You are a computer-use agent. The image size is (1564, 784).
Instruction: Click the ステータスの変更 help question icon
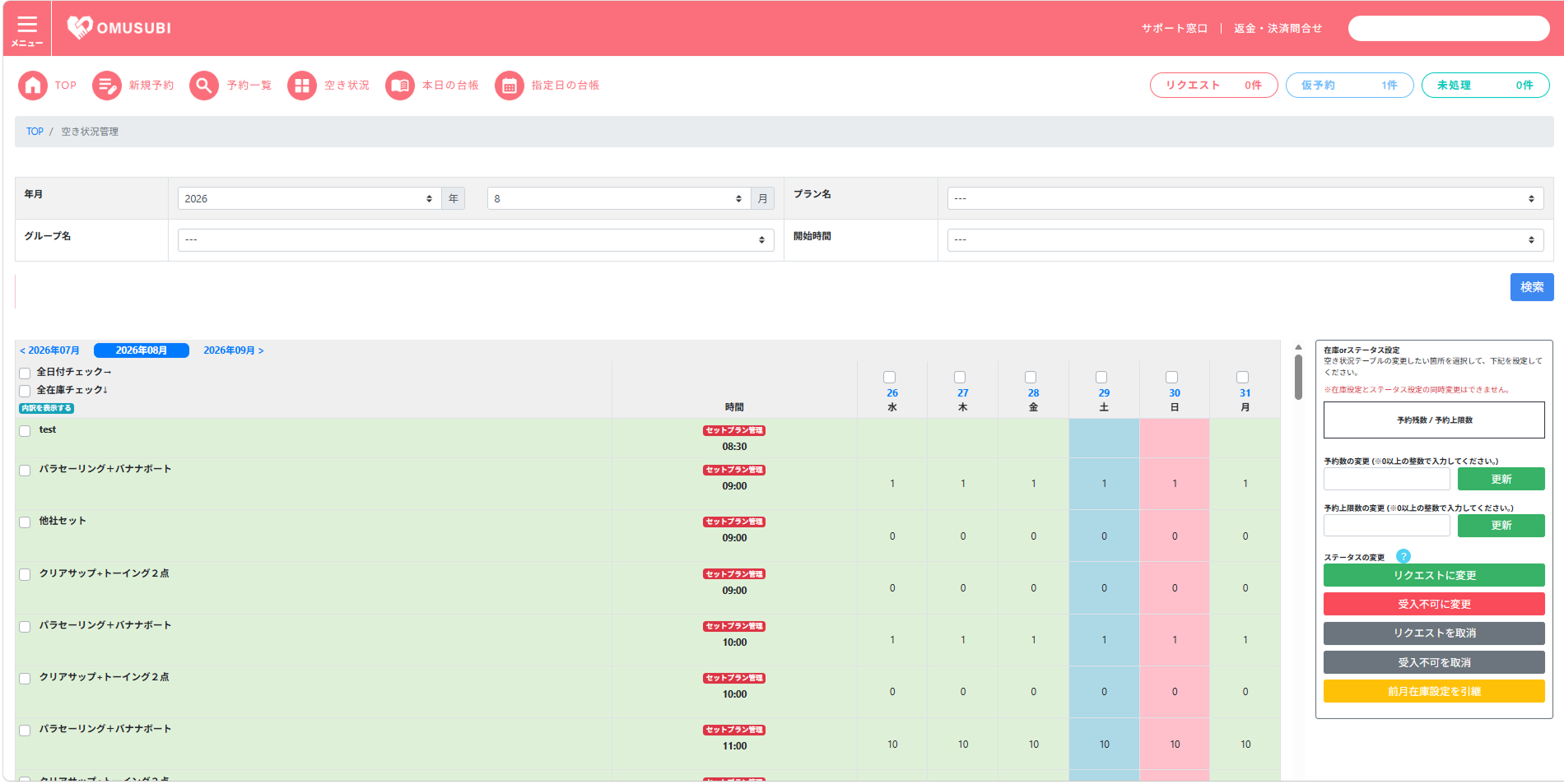tap(1403, 556)
